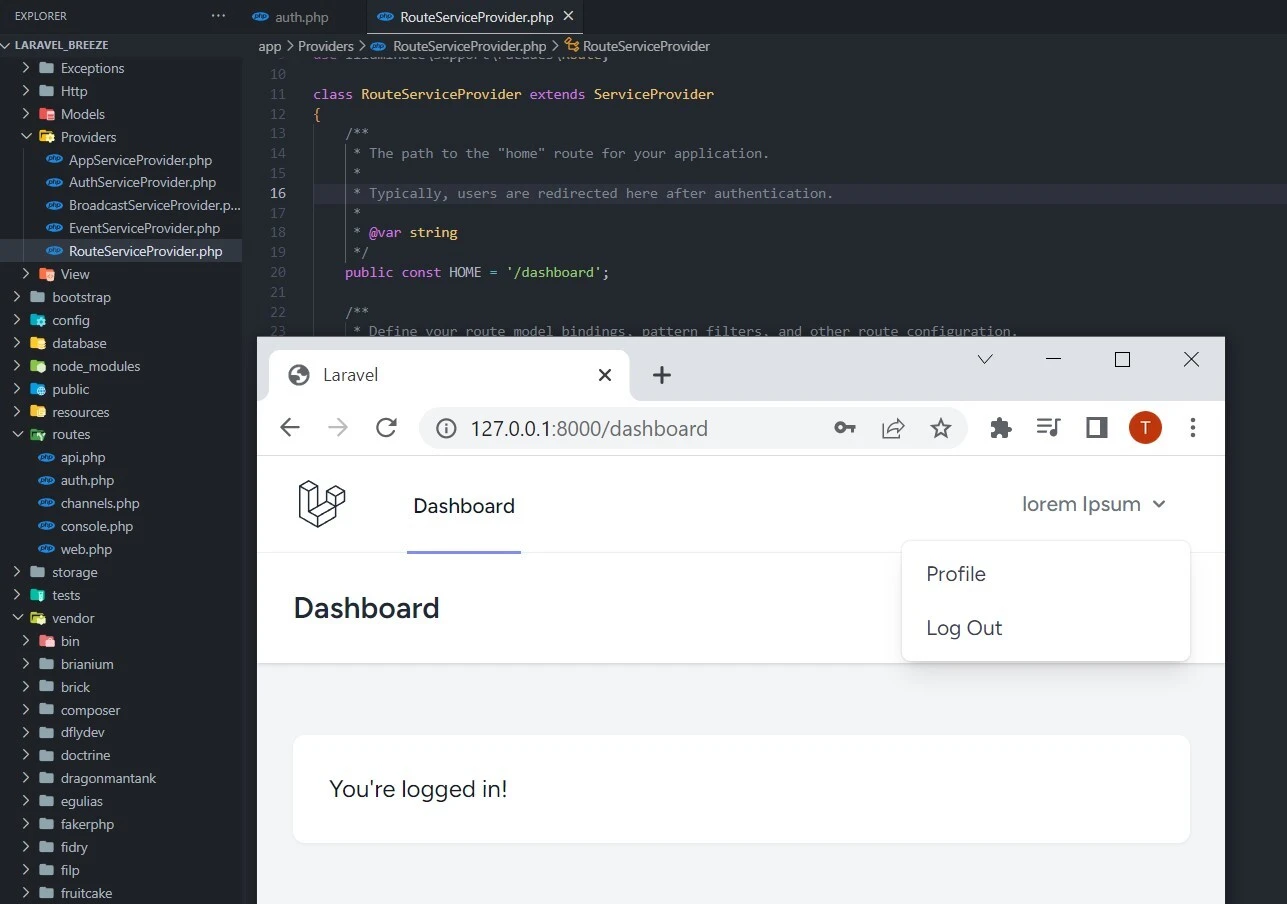The image size is (1287, 904).
Task: Click the extensions puzzle icon in Chrome
Action: pyautogui.click(x=1000, y=427)
